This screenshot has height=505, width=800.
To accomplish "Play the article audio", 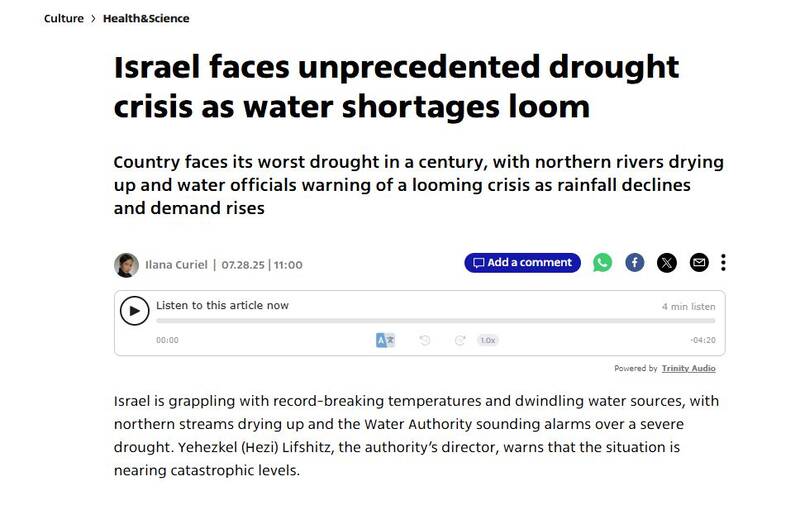I will pos(135,311).
